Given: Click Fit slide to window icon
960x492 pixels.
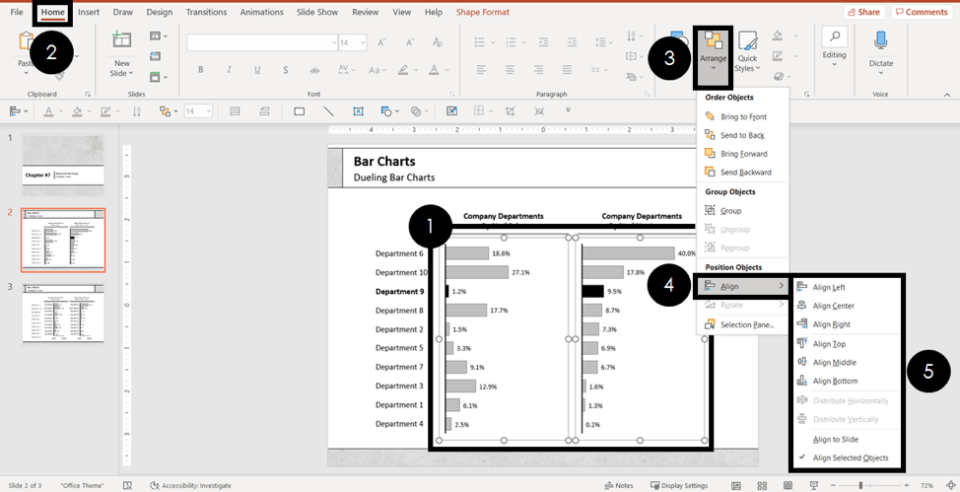Looking at the screenshot, I should pyautogui.click(x=950, y=485).
